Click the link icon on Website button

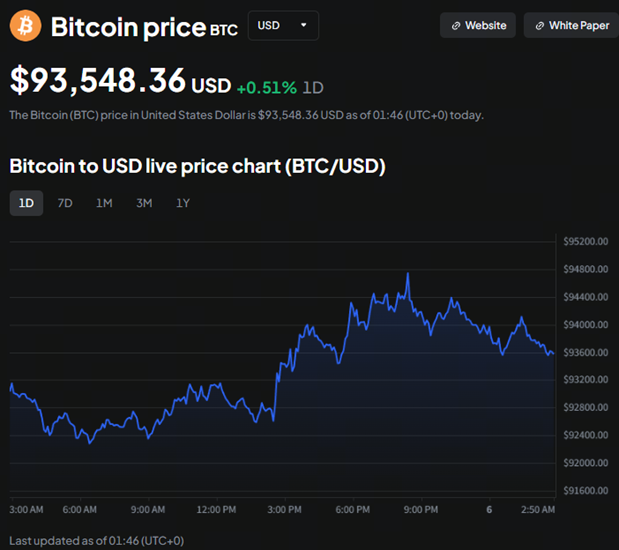[x=456, y=26]
